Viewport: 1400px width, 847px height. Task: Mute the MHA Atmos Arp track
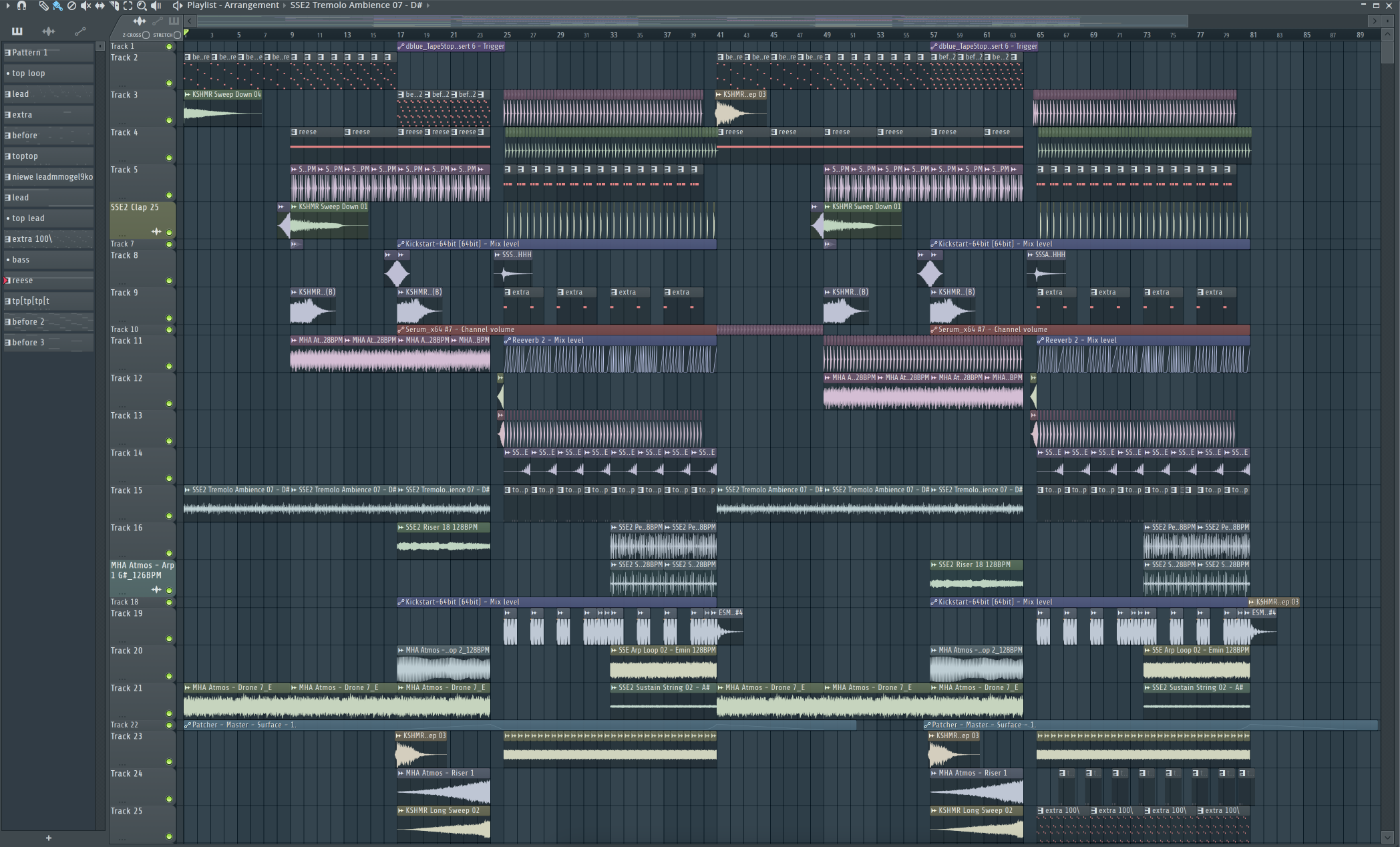pyautogui.click(x=169, y=590)
